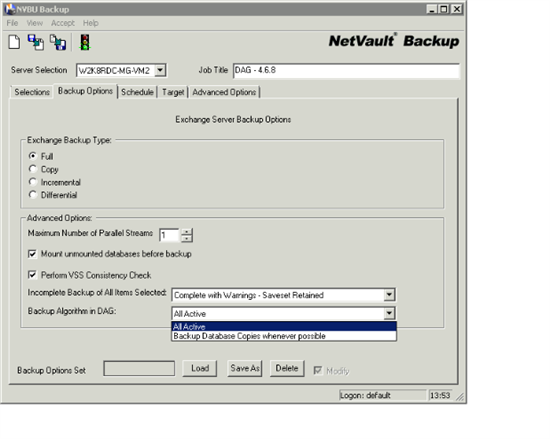This screenshot has width=550, height=439.
Task: Click the Logon: default status text
Action: [365, 396]
